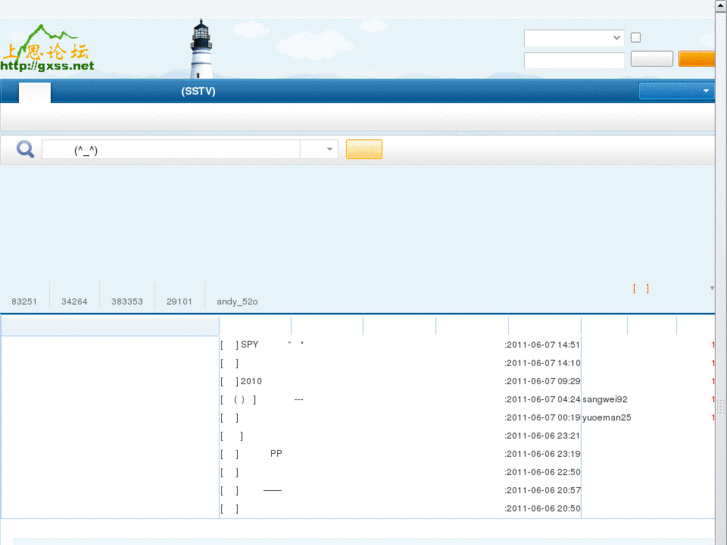Click the gray login button
Screen dimensions: 727x545
(651, 59)
